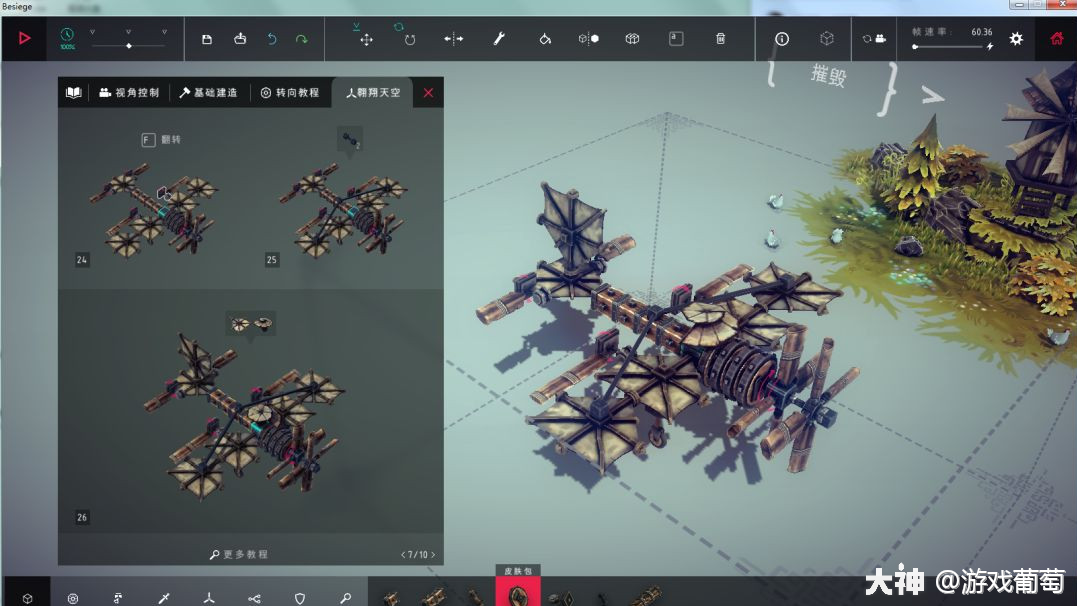This screenshot has height=606, width=1077.
Task: Click the 皮肤包 highlighted red block
Action: [518, 592]
